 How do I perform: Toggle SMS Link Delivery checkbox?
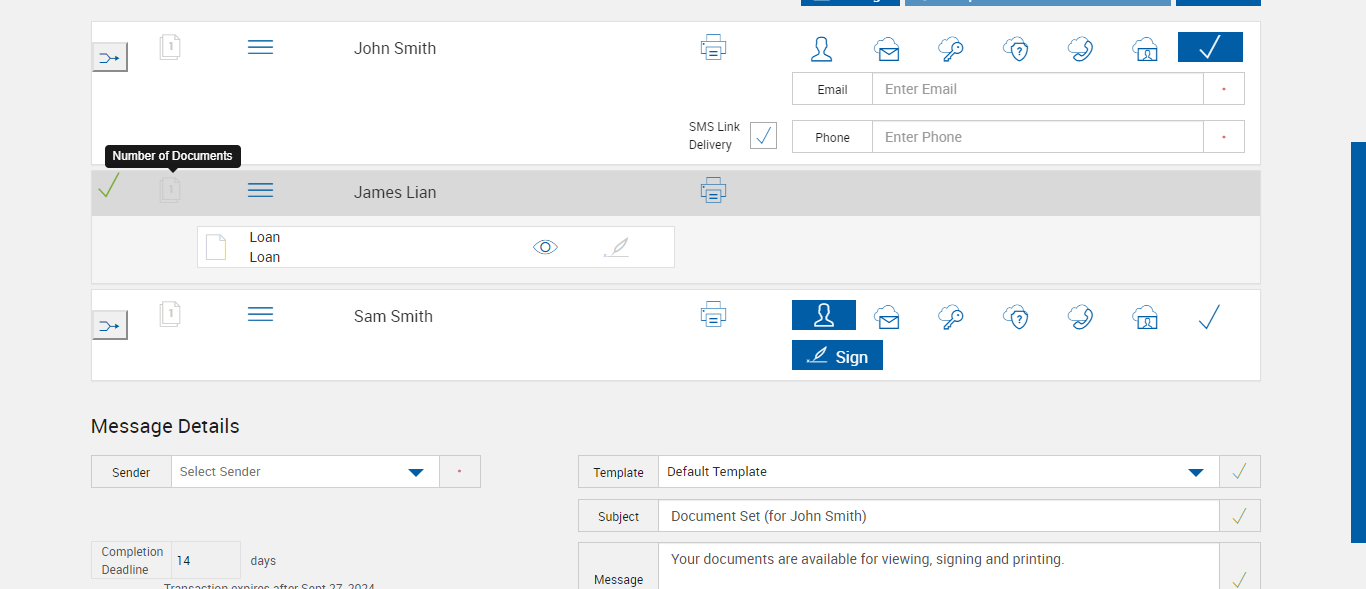point(763,135)
